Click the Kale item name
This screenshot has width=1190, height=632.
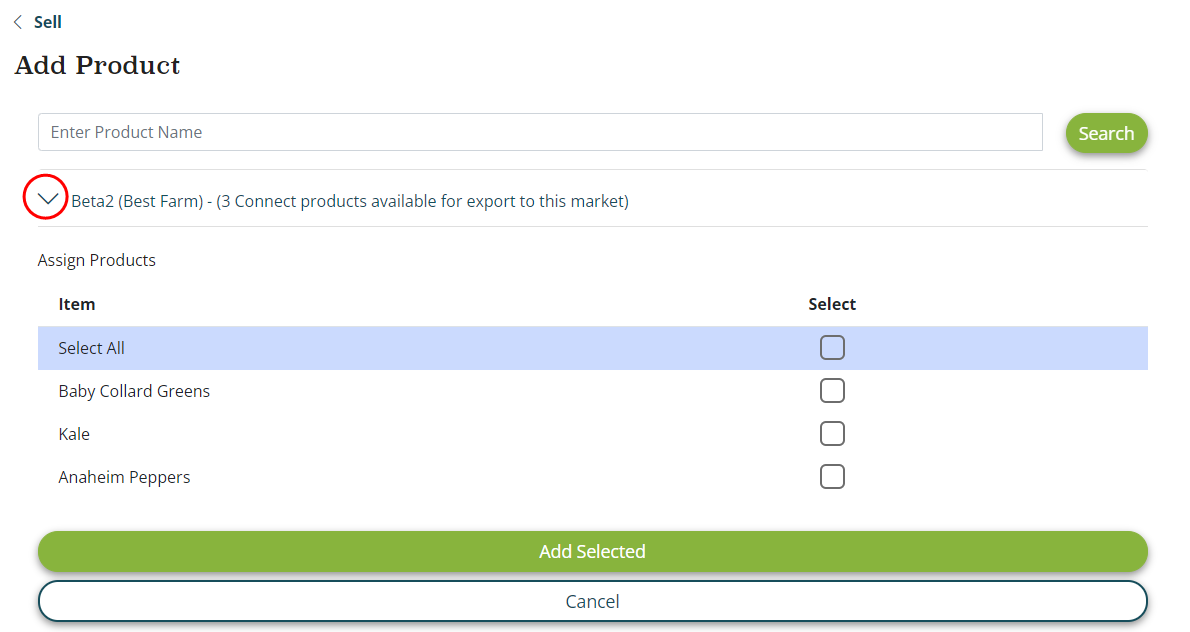pyautogui.click(x=74, y=434)
